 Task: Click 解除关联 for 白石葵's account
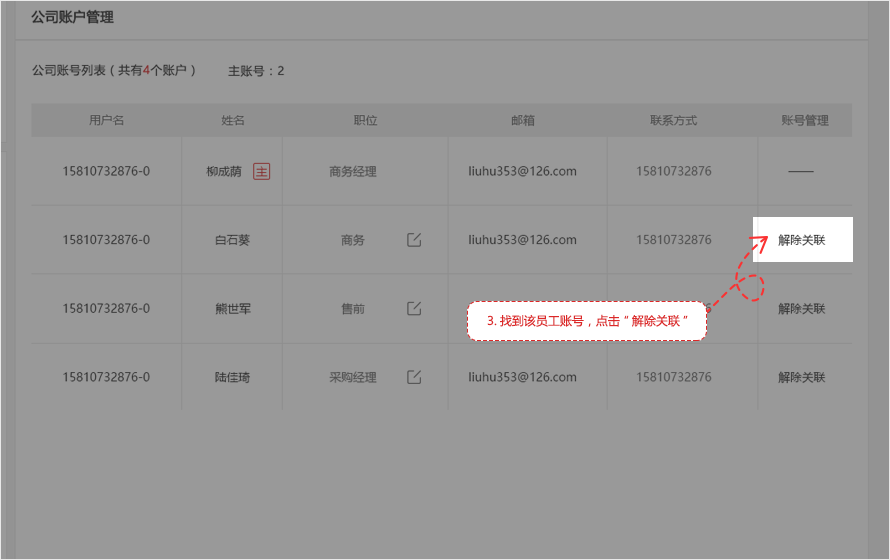[802, 240]
